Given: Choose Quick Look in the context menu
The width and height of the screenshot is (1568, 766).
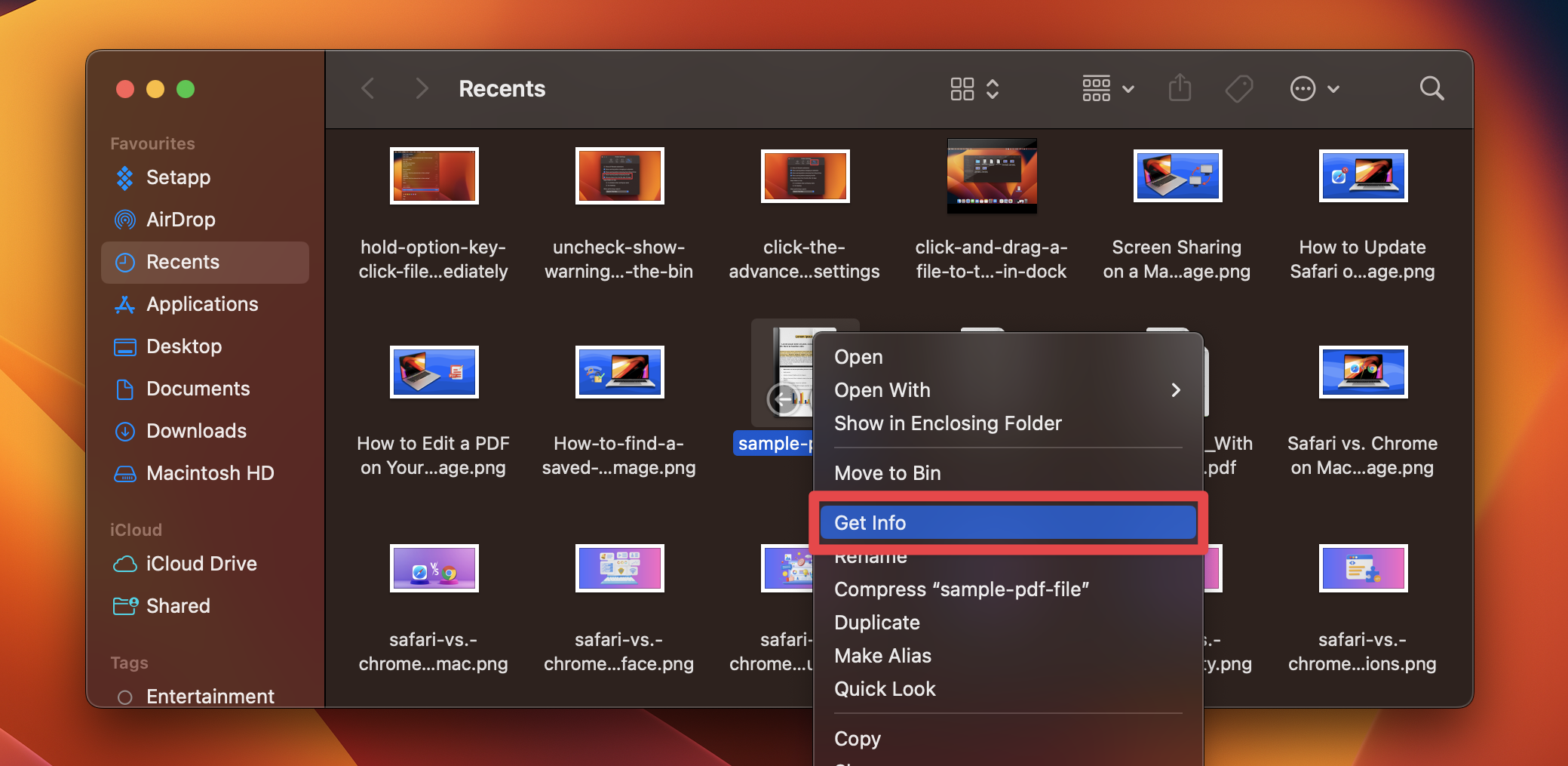Looking at the screenshot, I should pos(885,688).
